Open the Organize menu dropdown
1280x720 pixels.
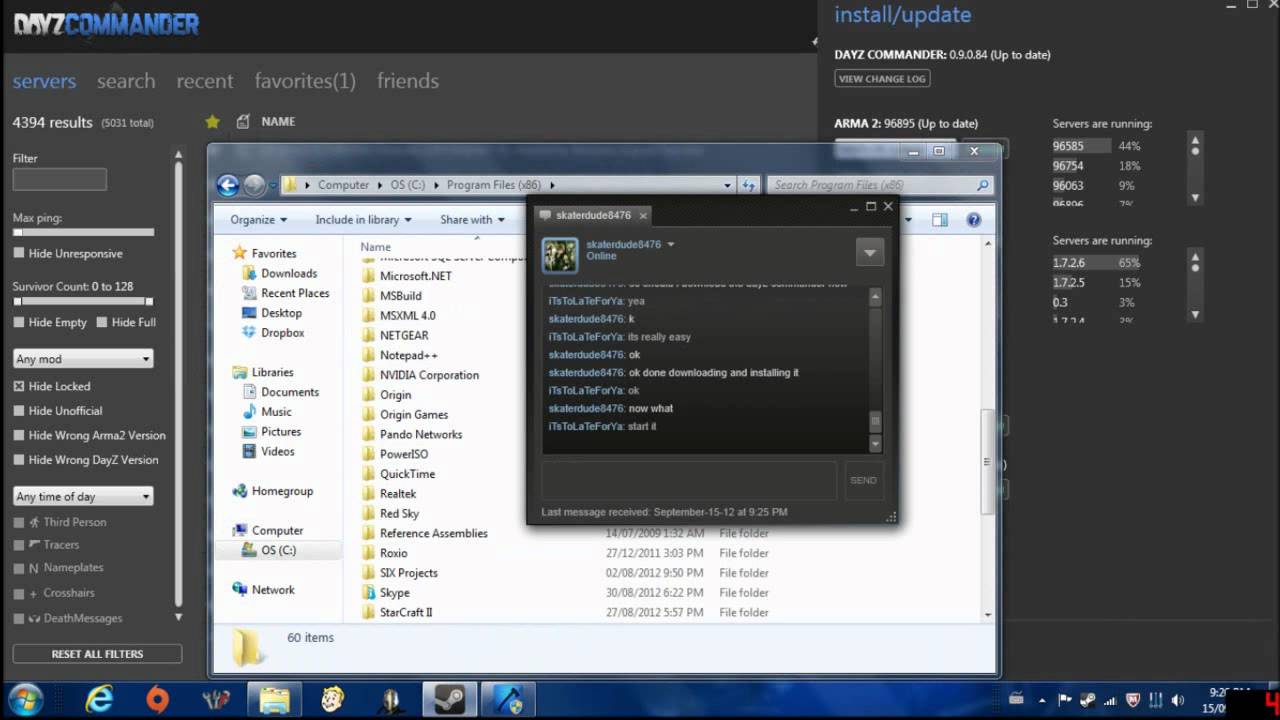(258, 220)
